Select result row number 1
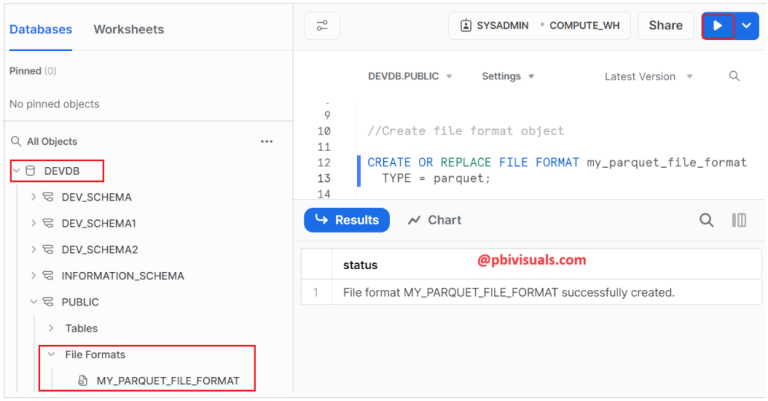768x401 pixels. (x=316, y=293)
